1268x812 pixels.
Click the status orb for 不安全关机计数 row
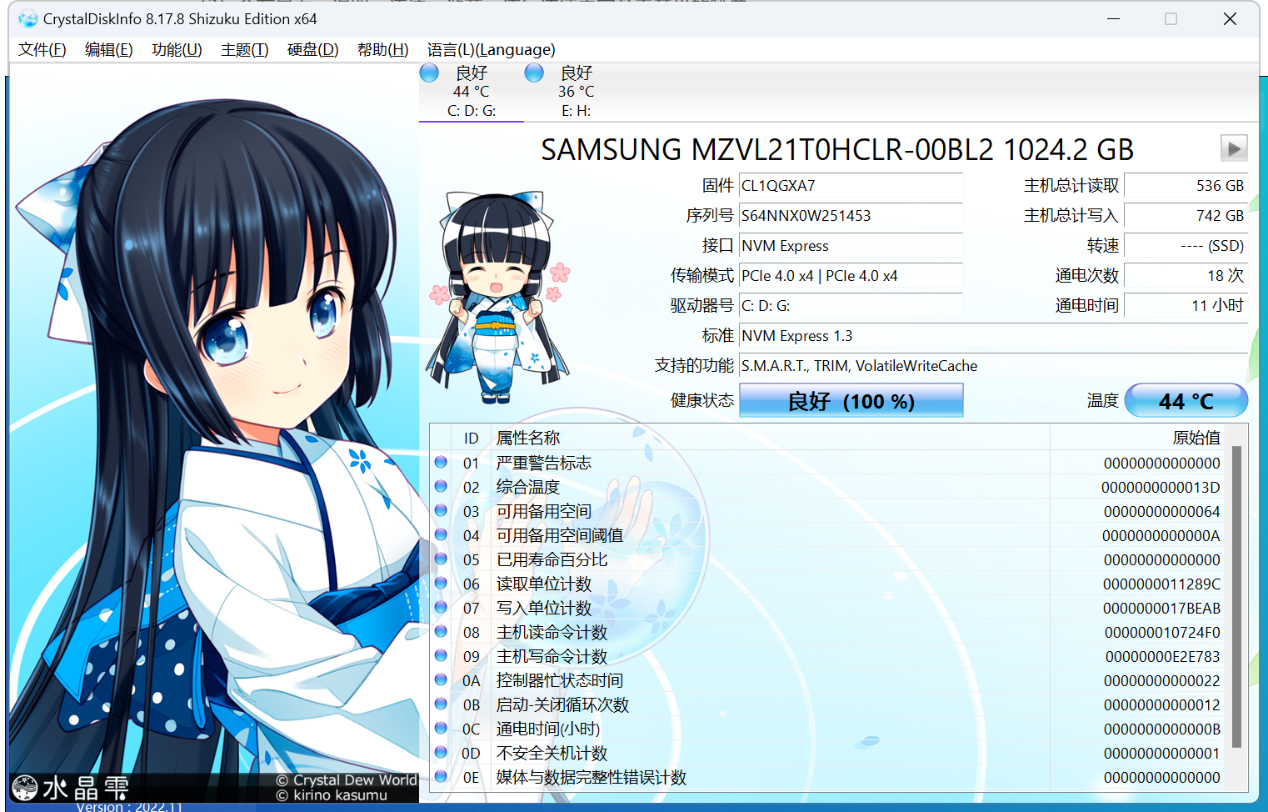441,753
